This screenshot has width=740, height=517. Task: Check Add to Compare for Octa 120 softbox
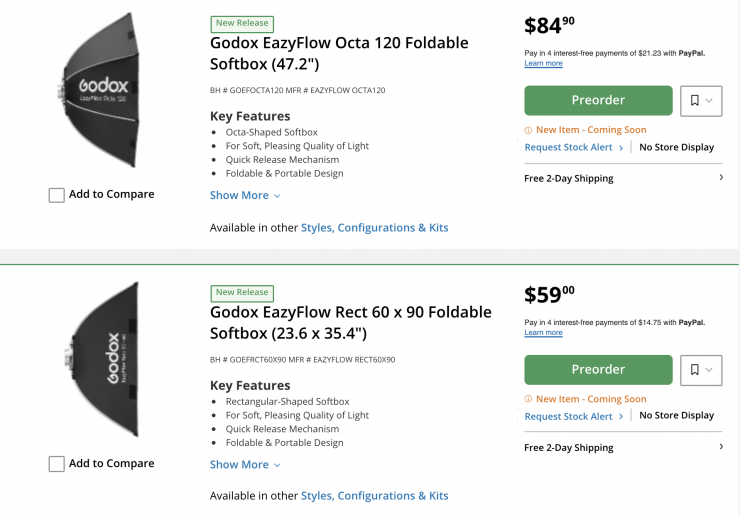pos(57,195)
